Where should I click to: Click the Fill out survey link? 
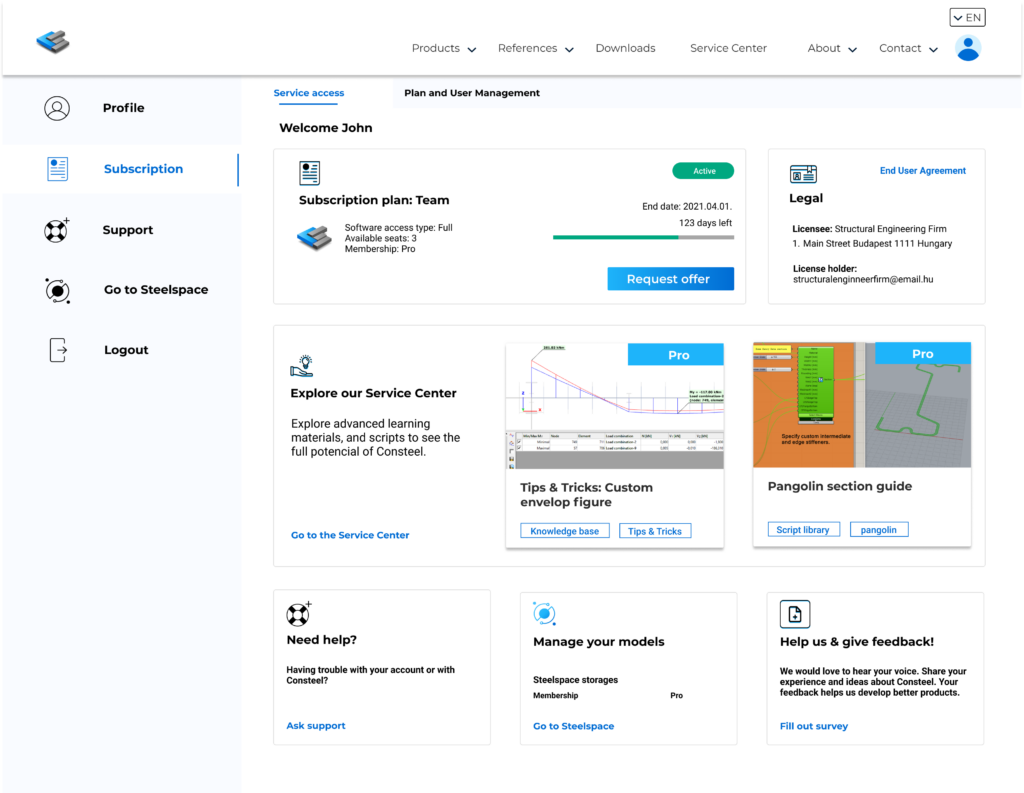814,726
